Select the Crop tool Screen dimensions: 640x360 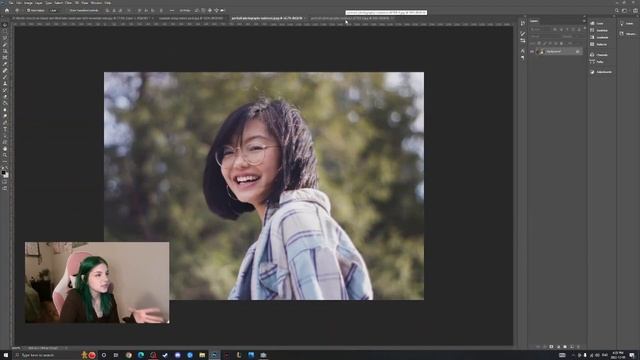click(5, 51)
